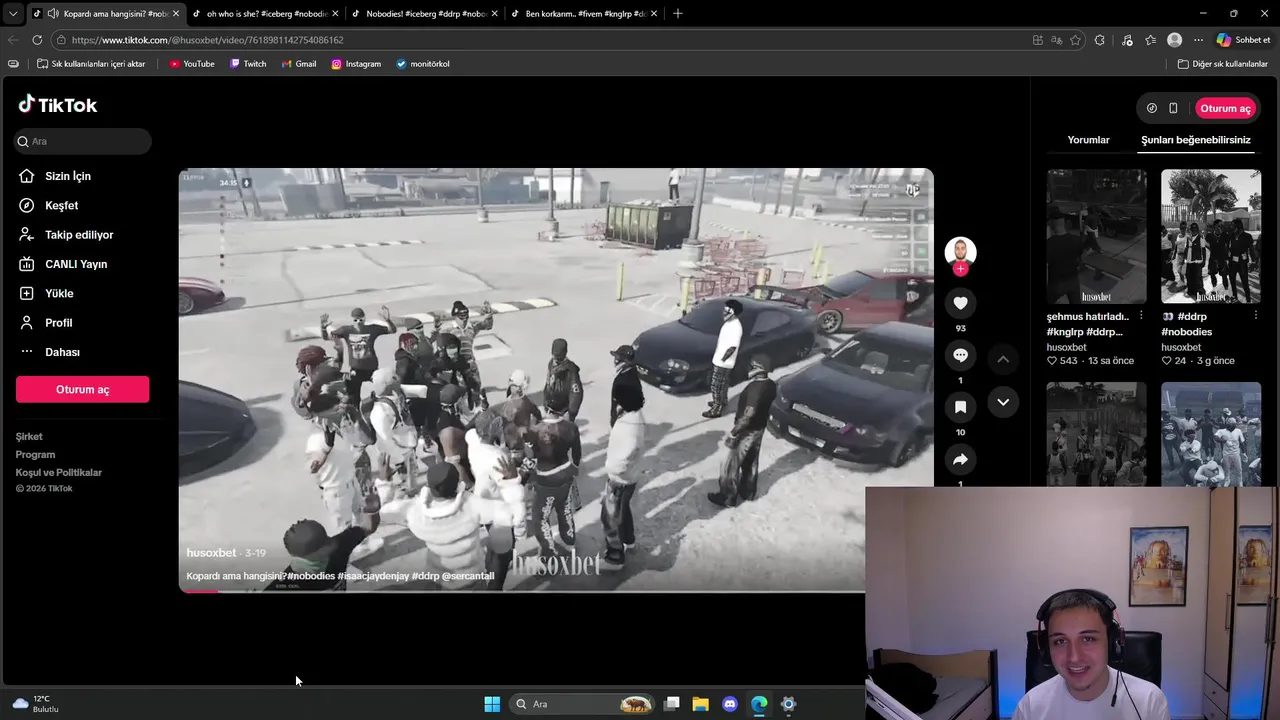
Task: Switch to 'Nobodies! #iceberg' browser tab
Action: pyautogui.click(x=425, y=14)
